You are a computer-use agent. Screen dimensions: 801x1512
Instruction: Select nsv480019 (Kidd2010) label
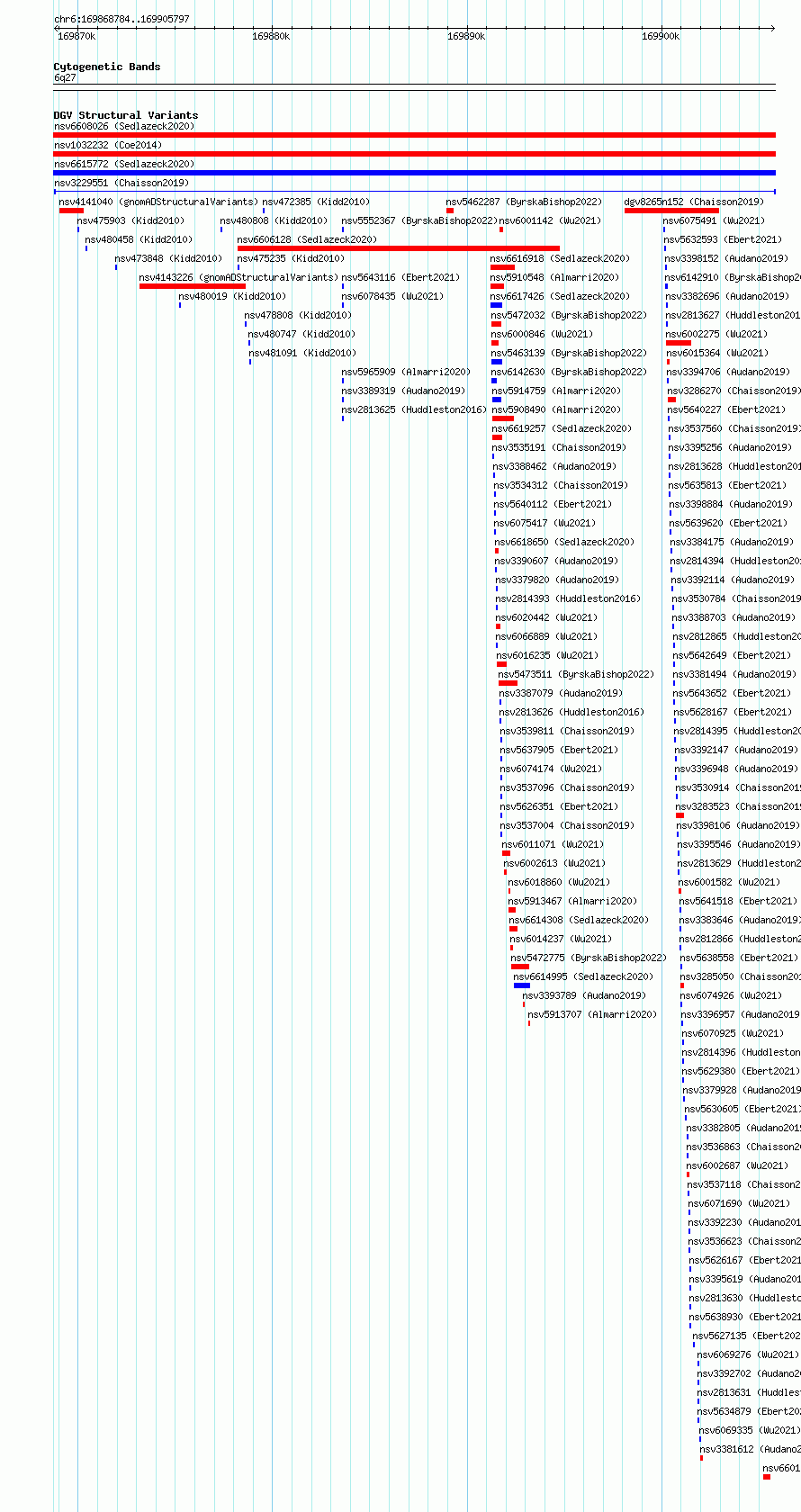[232, 296]
